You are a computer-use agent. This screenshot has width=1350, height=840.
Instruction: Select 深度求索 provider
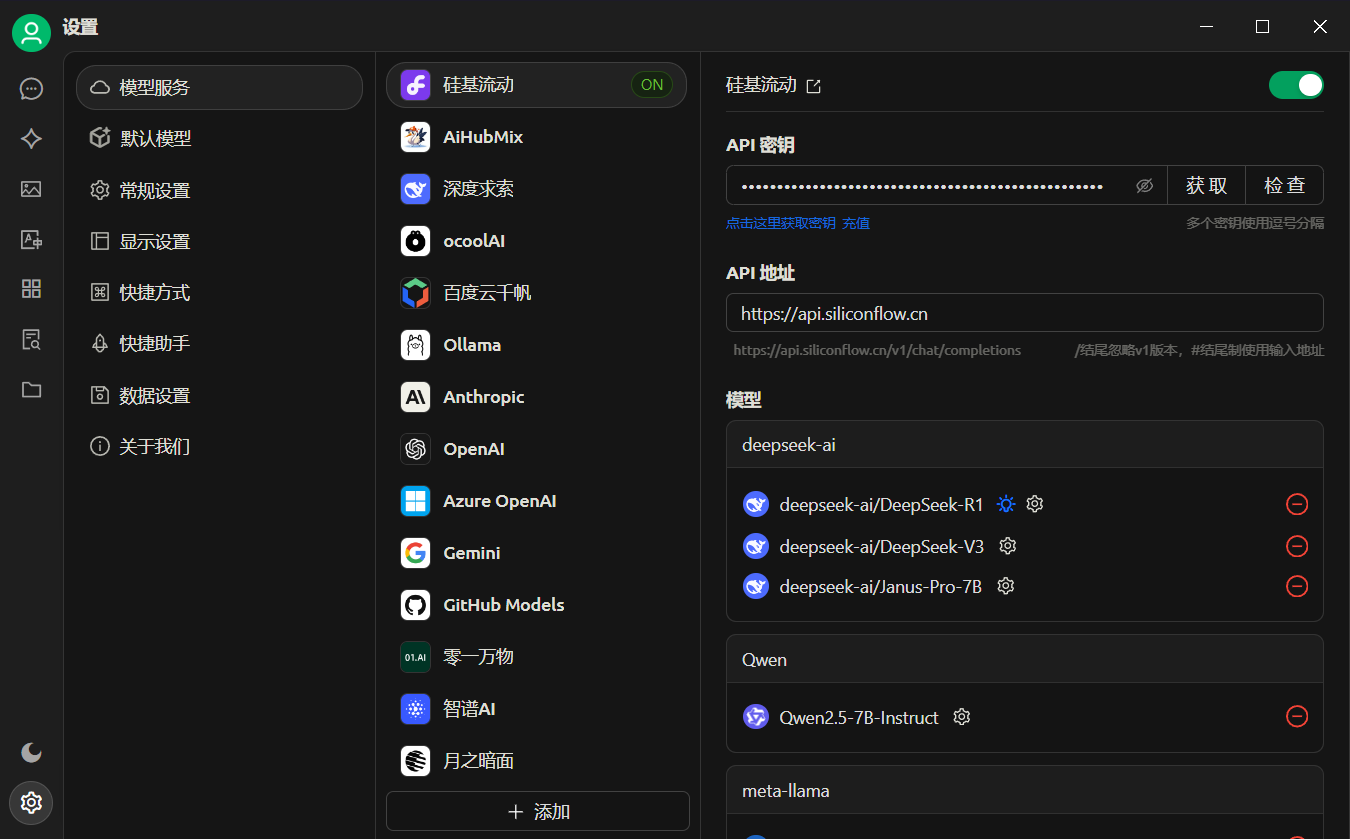click(537, 189)
